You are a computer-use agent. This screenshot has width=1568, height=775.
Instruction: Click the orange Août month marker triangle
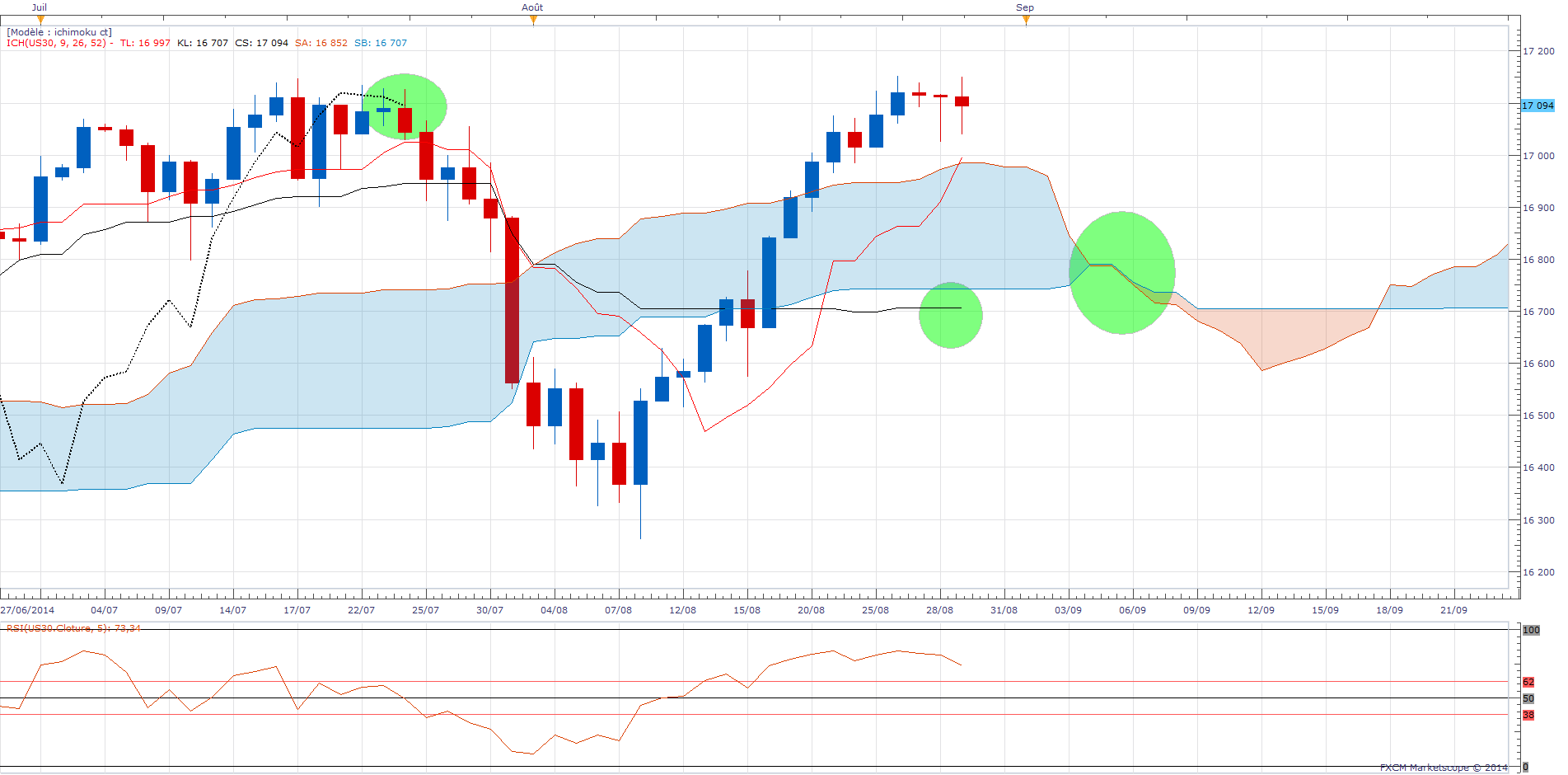[x=533, y=20]
